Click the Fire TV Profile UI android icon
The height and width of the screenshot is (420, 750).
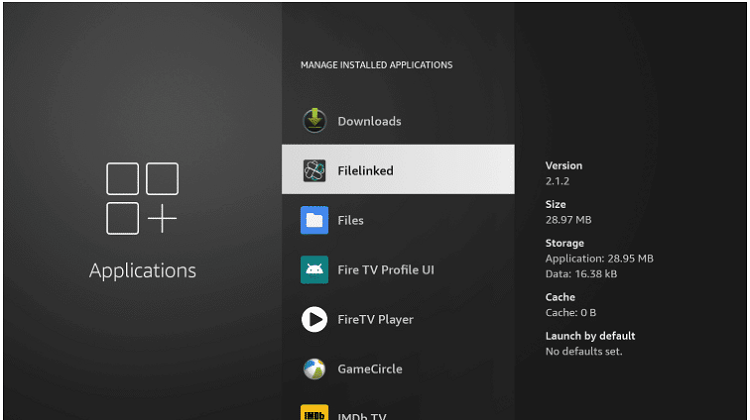pos(314,270)
